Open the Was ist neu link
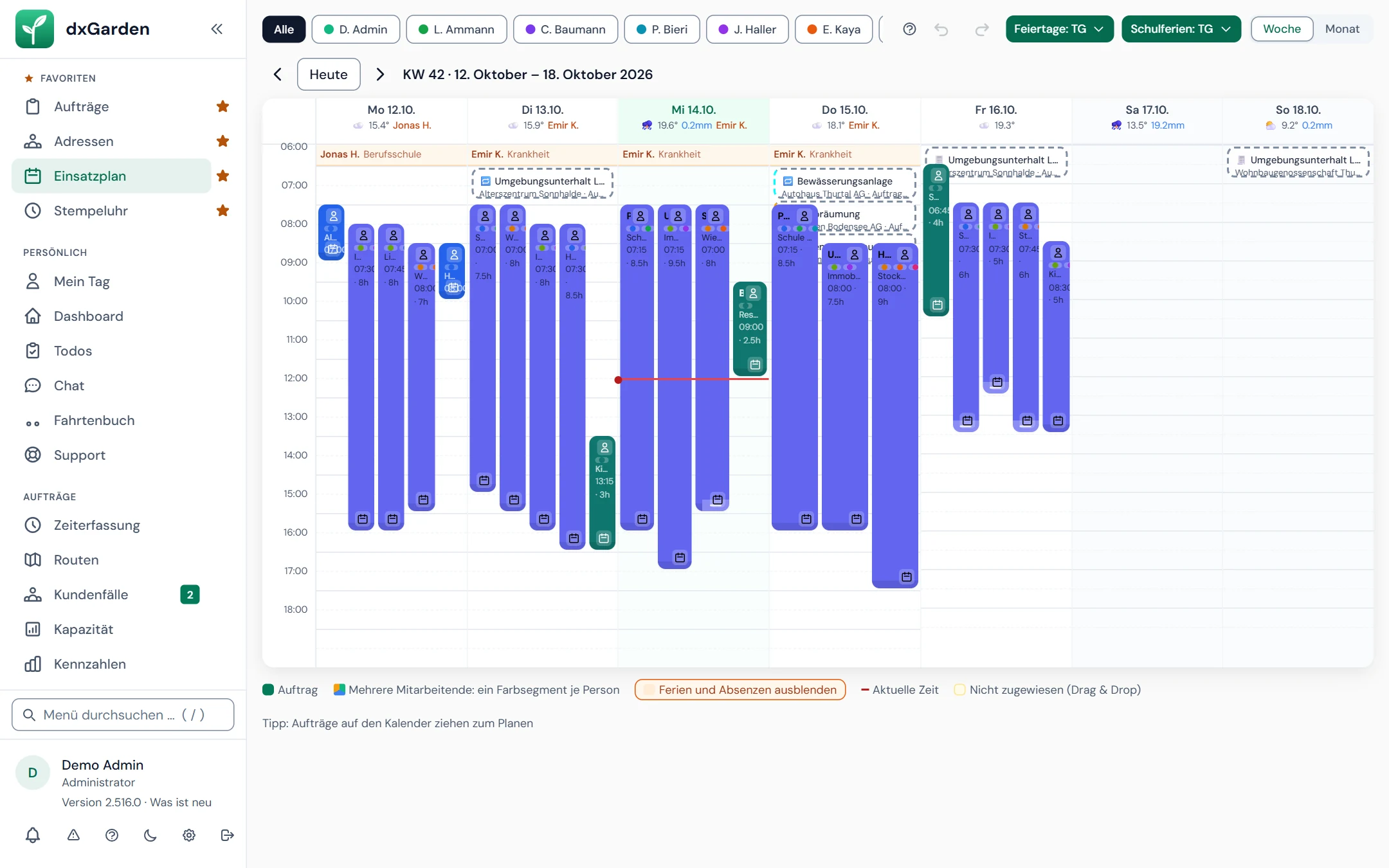 tap(181, 802)
